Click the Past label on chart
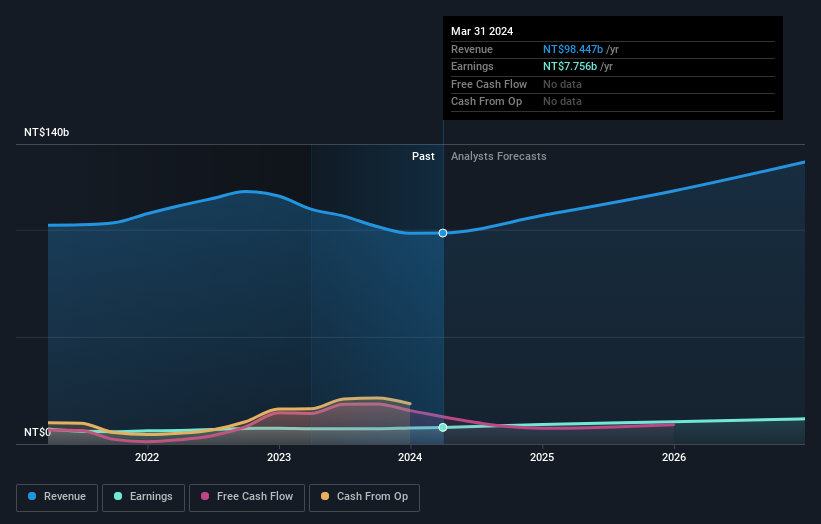This screenshot has height=524, width=821. coord(423,157)
